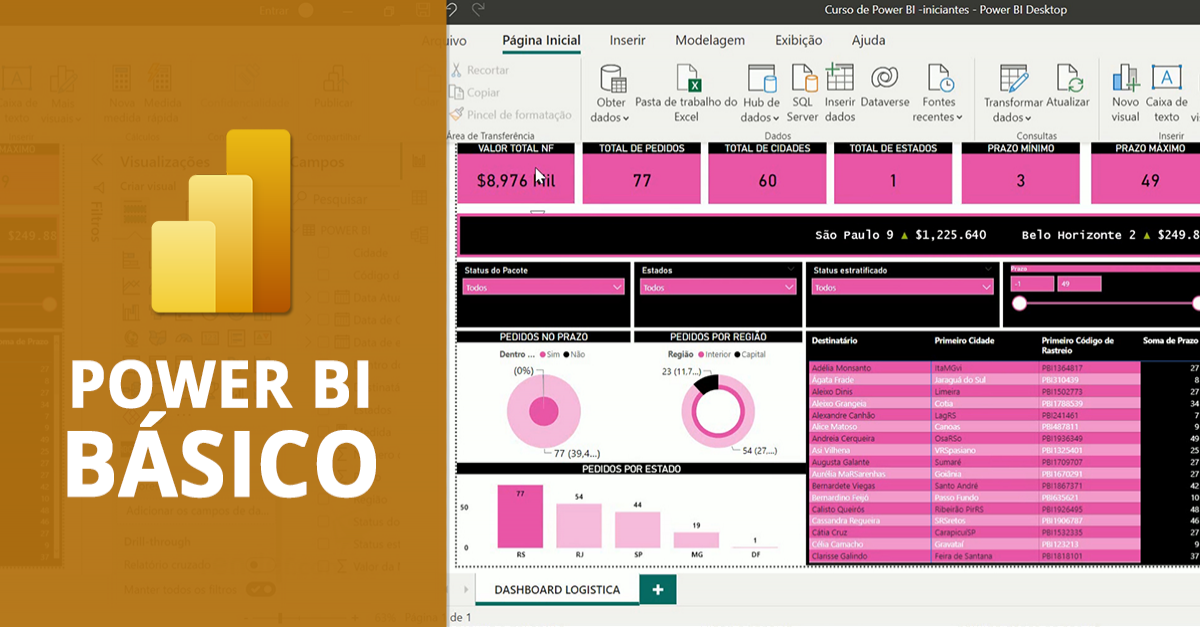Click the Status estratificado header chevron
Screen dimensions: 1200x627
(988, 270)
